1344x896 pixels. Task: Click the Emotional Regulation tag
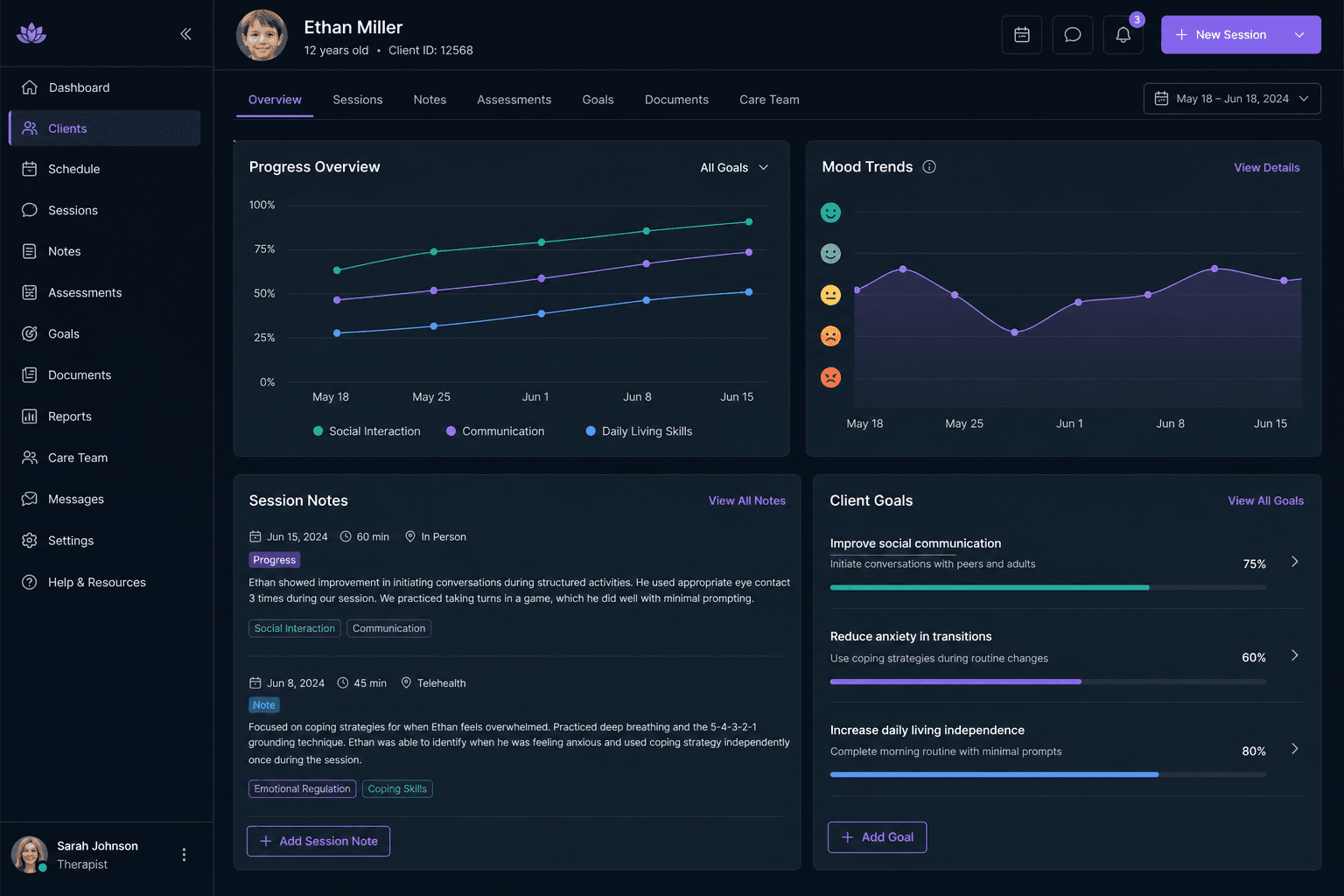pos(302,789)
